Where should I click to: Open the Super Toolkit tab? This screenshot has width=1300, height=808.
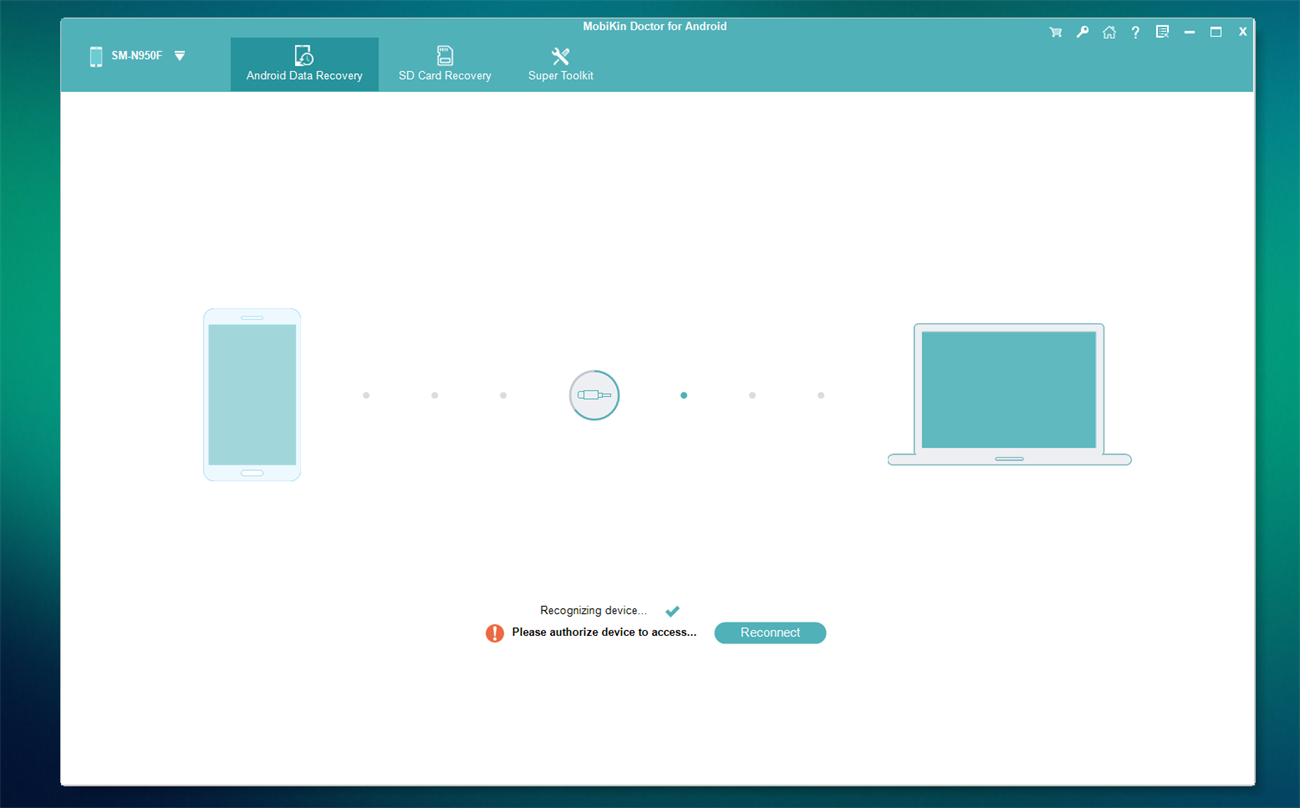tap(561, 64)
